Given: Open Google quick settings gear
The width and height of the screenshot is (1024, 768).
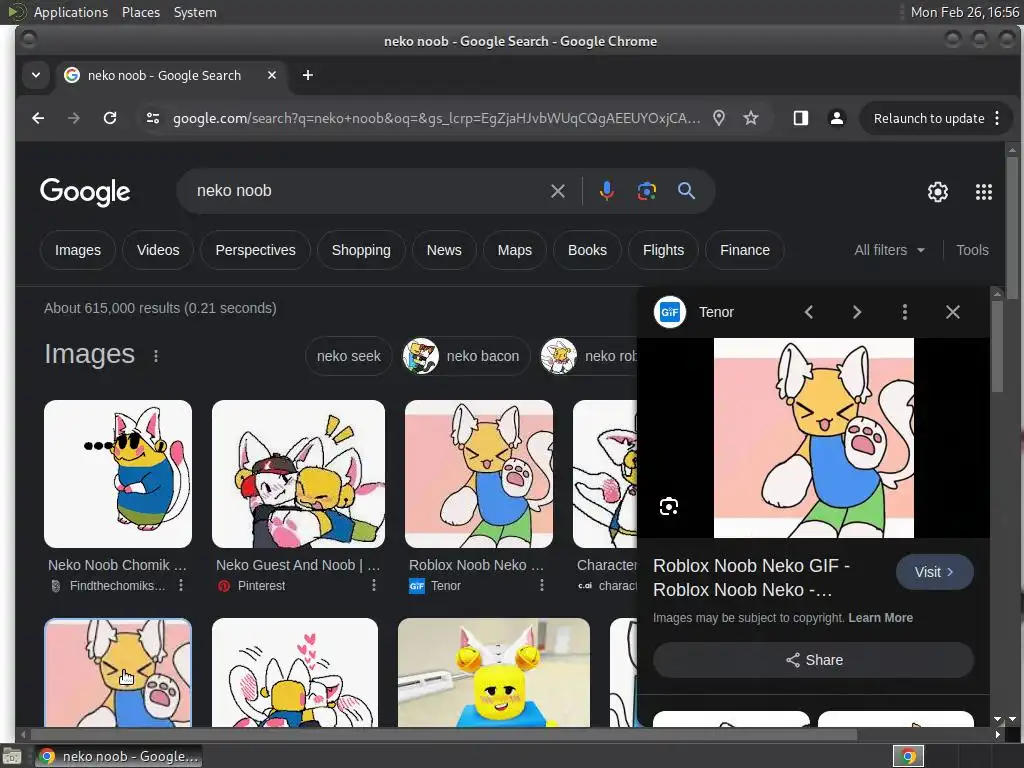Looking at the screenshot, I should tap(938, 192).
